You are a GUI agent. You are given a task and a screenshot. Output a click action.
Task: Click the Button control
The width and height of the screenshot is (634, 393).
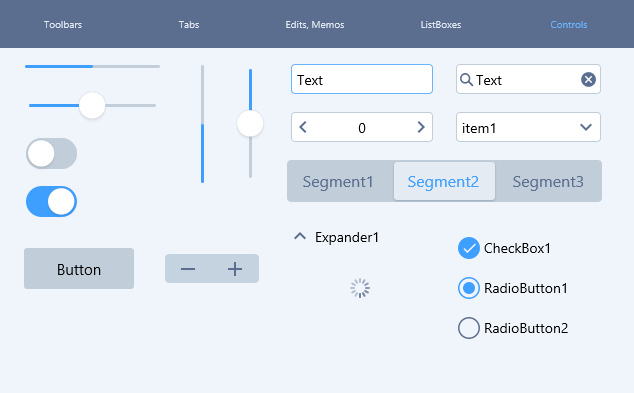coord(79,269)
